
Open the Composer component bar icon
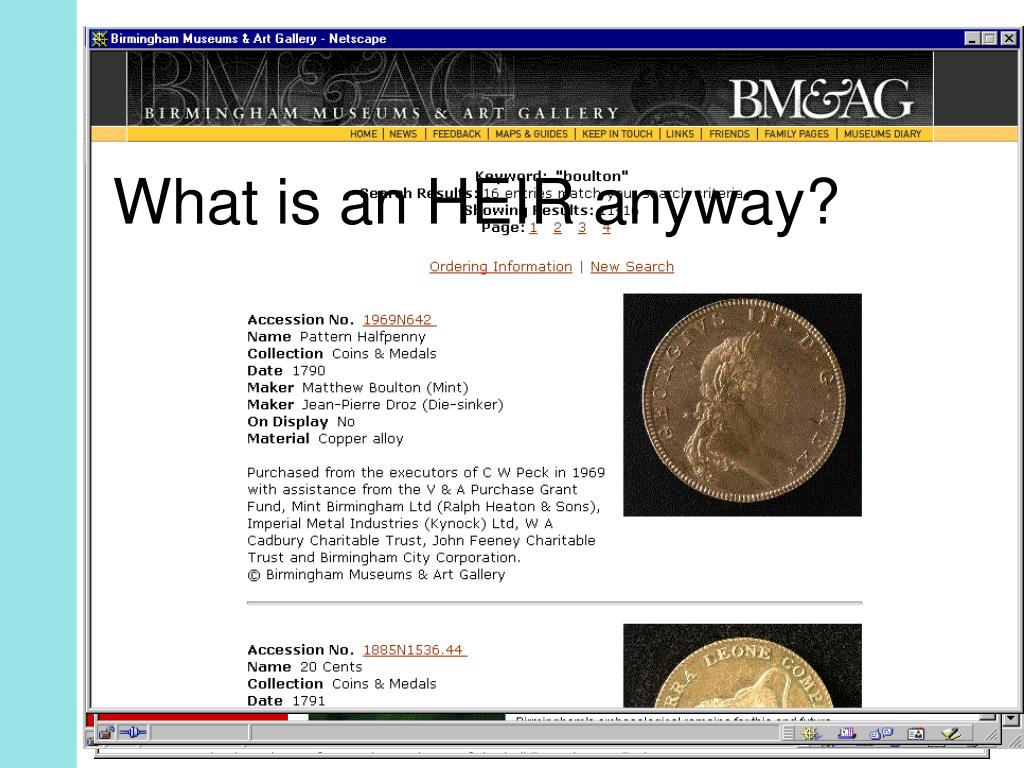tap(950, 734)
